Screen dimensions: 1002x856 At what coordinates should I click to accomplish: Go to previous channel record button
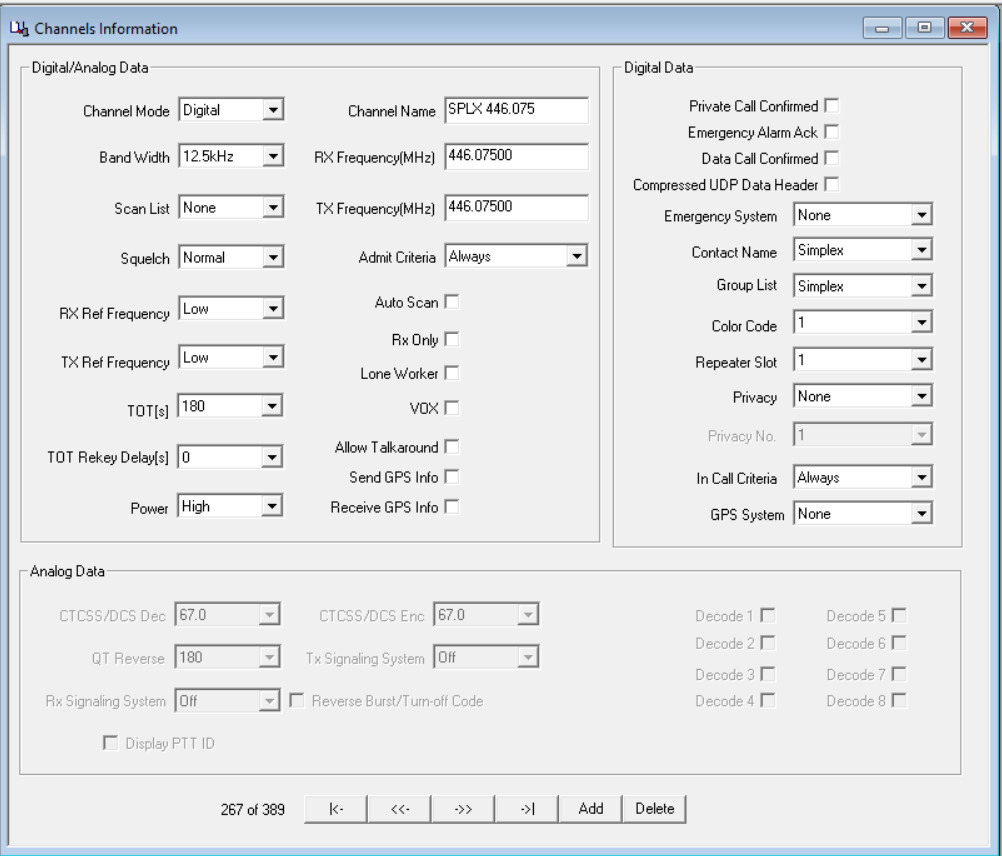tap(399, 809)
